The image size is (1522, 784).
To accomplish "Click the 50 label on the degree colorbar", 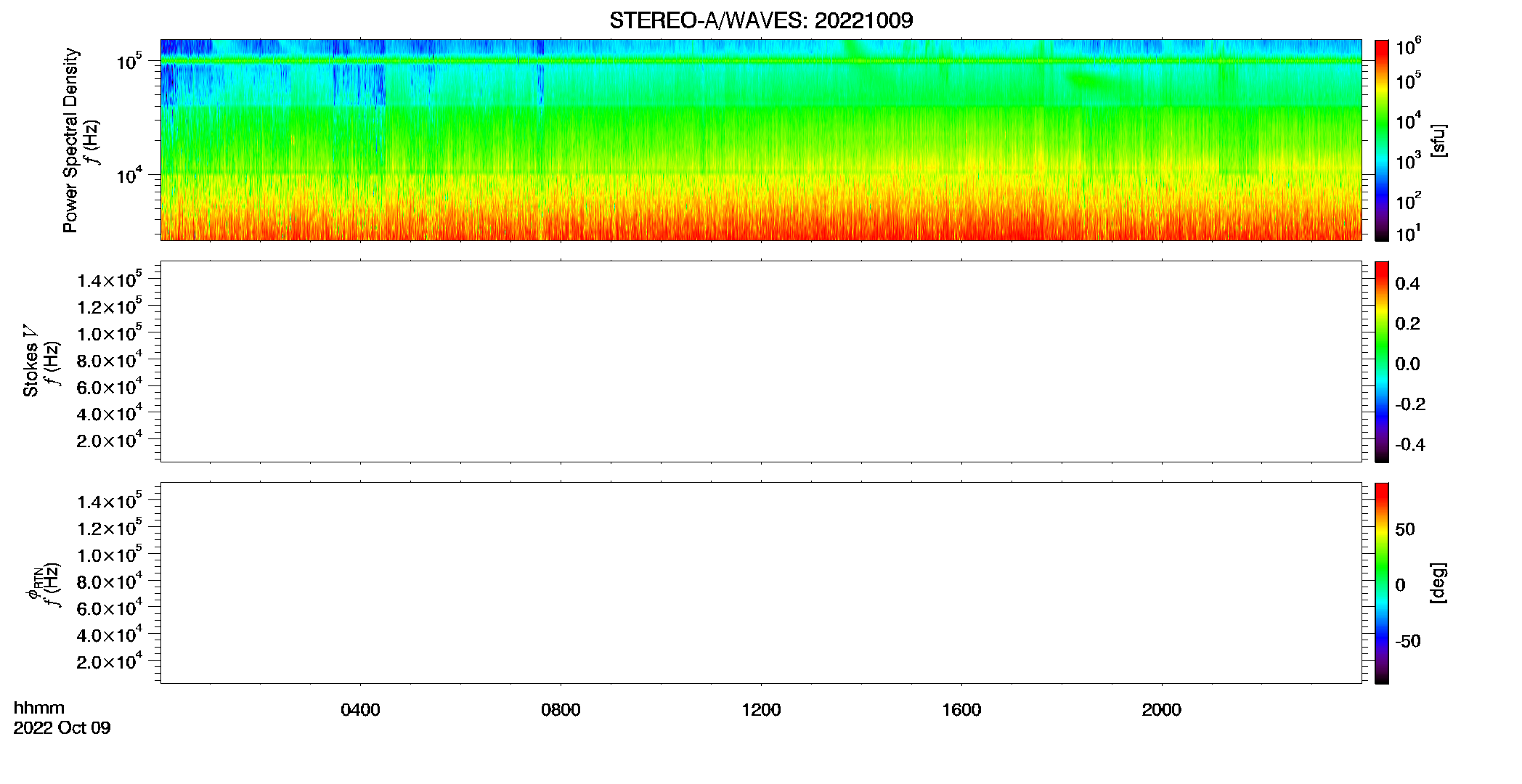I will (x=1405, y=529).
